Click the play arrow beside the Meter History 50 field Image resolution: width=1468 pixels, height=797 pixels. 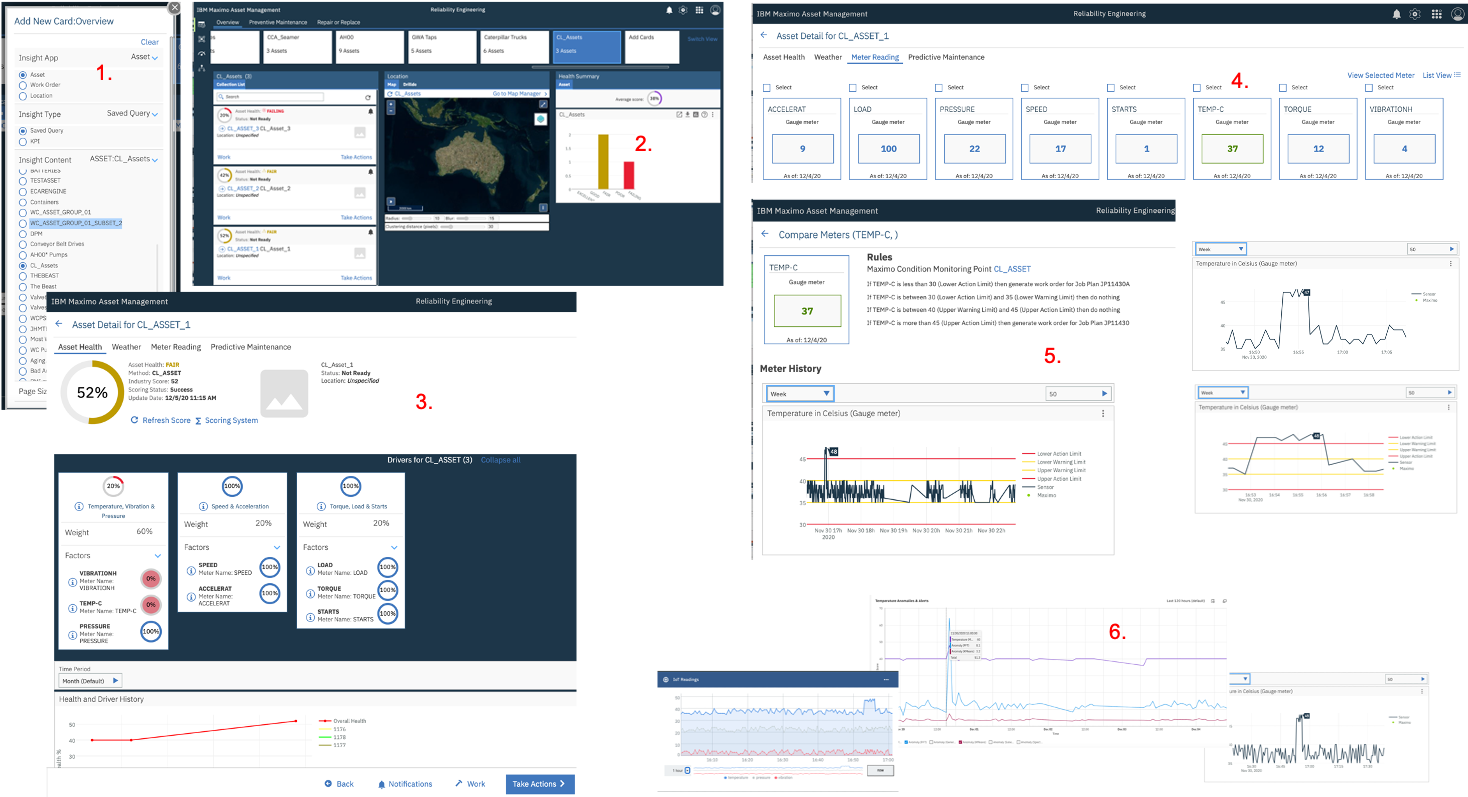pyautogui.click(x=1103, y=394)
